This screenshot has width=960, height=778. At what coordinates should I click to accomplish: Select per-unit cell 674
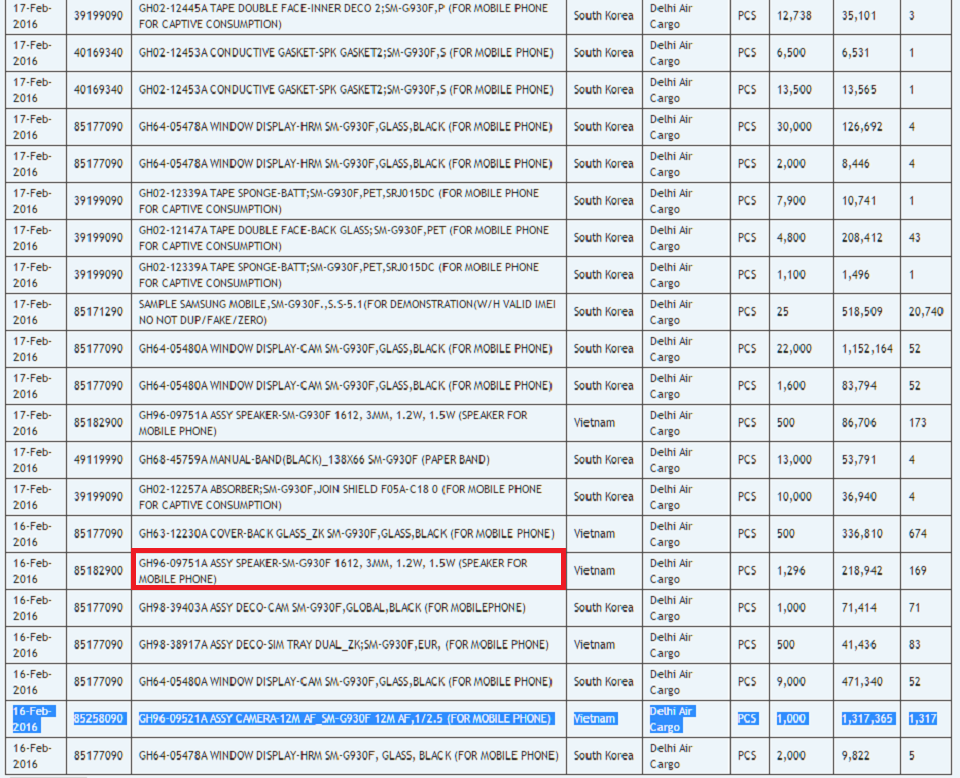pyautogui.click(x=926, y=534)
